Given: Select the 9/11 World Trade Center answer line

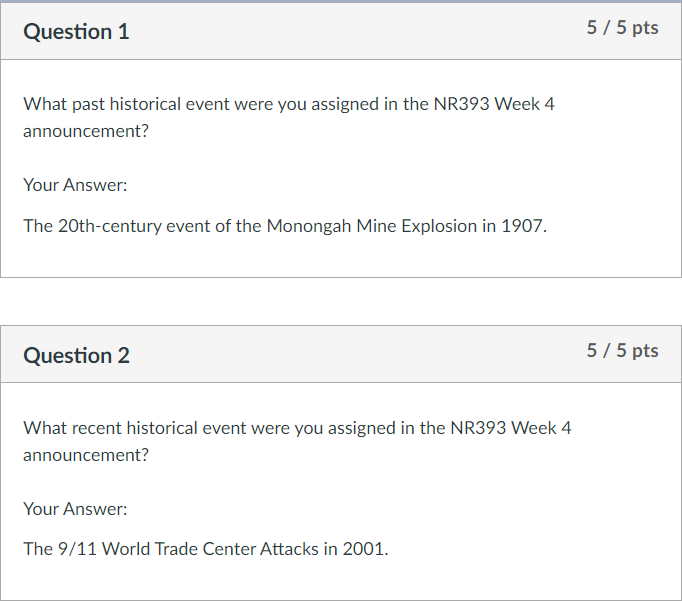Looking at the screenshot, I should (x=205, y=549).
